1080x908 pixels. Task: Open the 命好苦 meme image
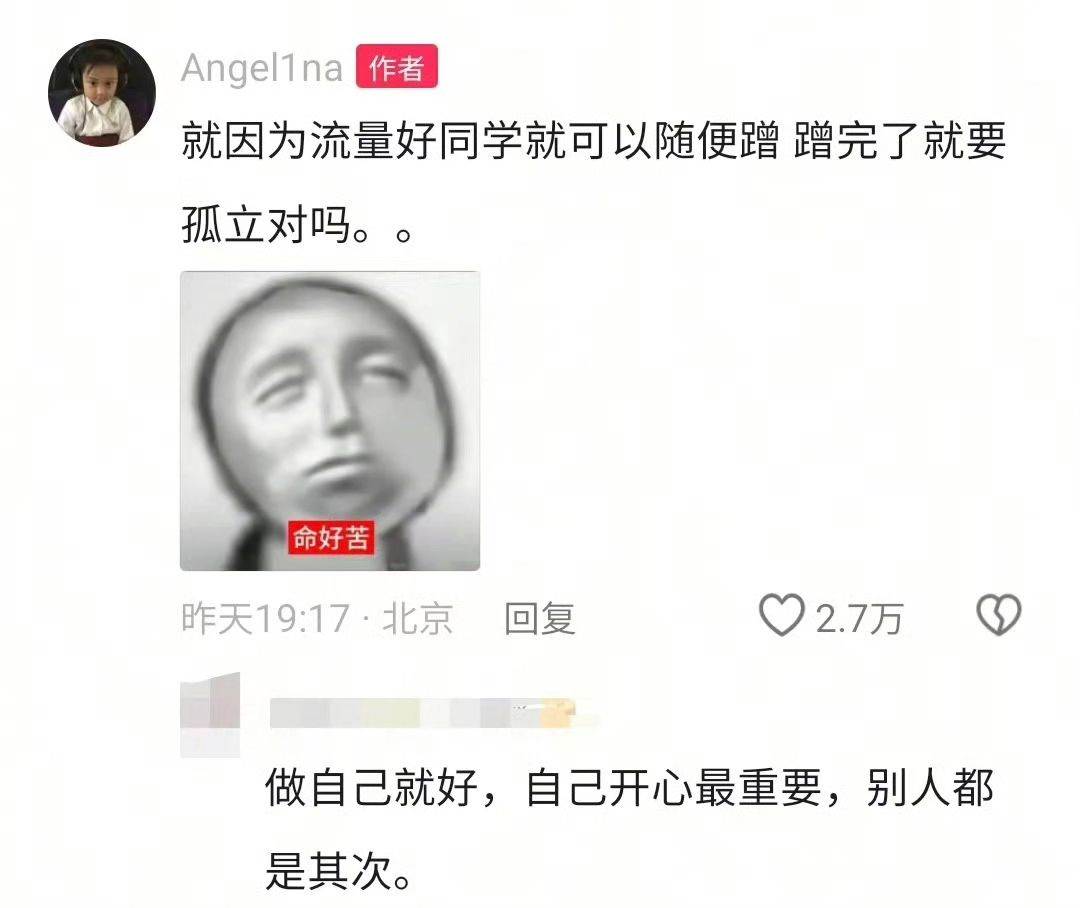(330, 421)
